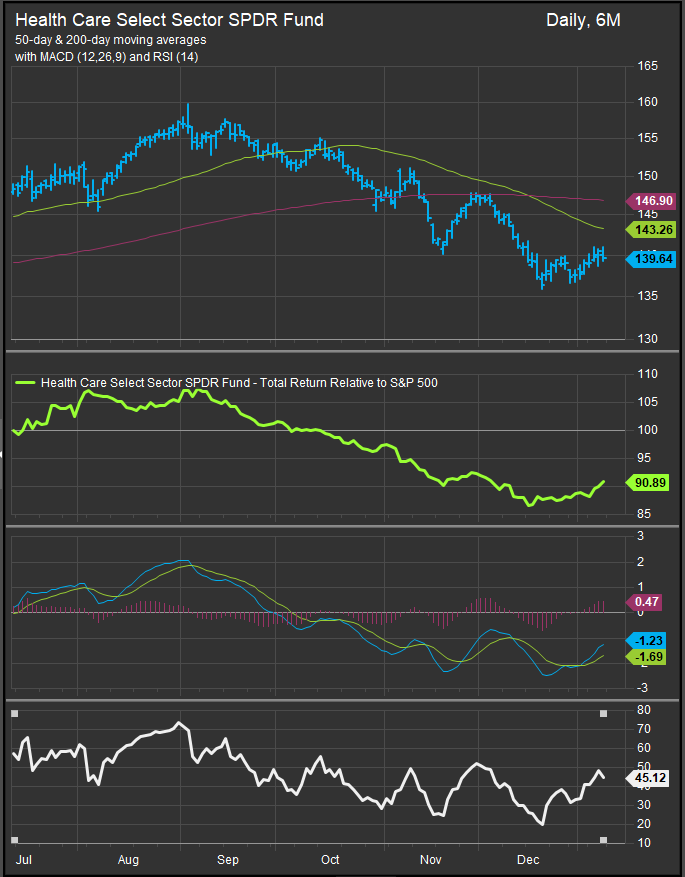
Task: Click the 165 price axis label
Action: [648, 66]
